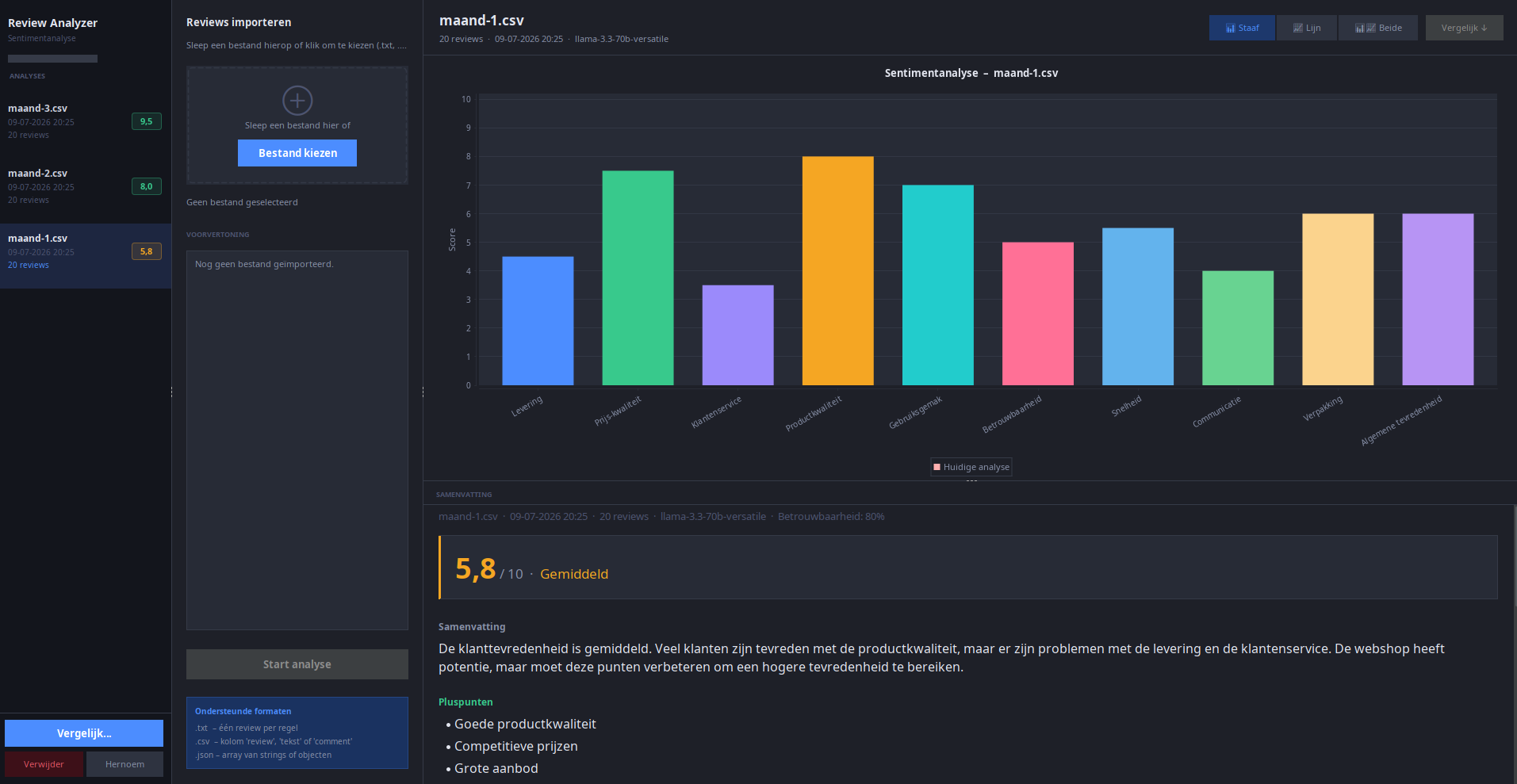Click the Snelheid light blue bar
Viewport: 1517px width, 784px height.
click(x=1137, y=307)
